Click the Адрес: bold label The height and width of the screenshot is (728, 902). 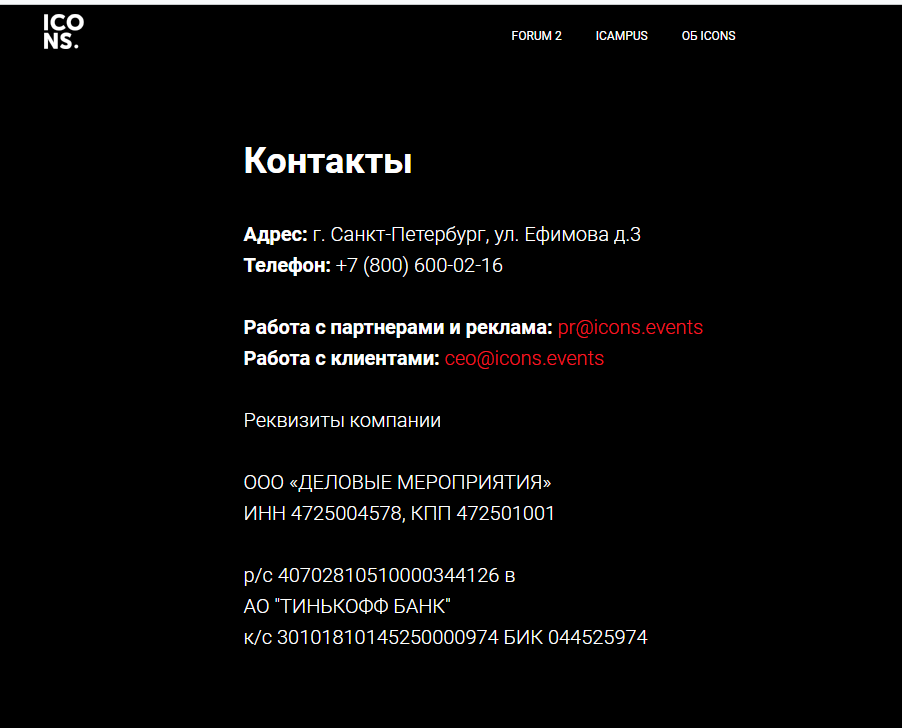275,235
